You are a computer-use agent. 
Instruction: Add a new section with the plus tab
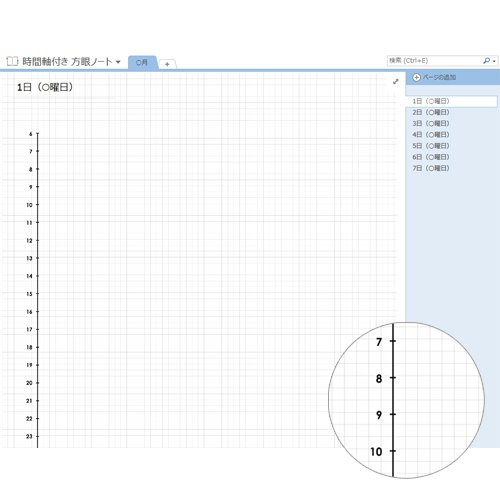pyautogui.click(x=167, y=64)
